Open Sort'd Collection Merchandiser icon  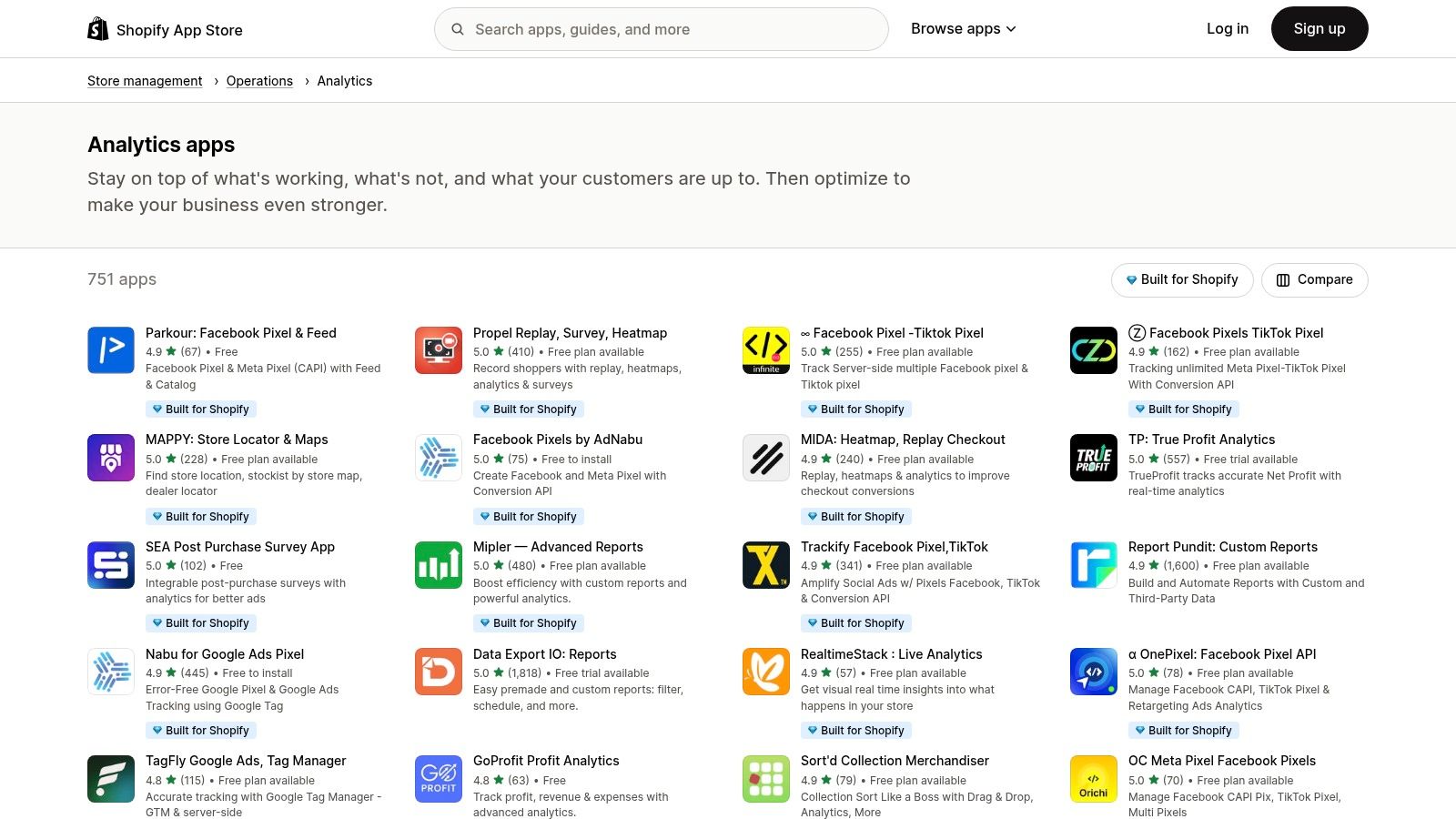766,779
